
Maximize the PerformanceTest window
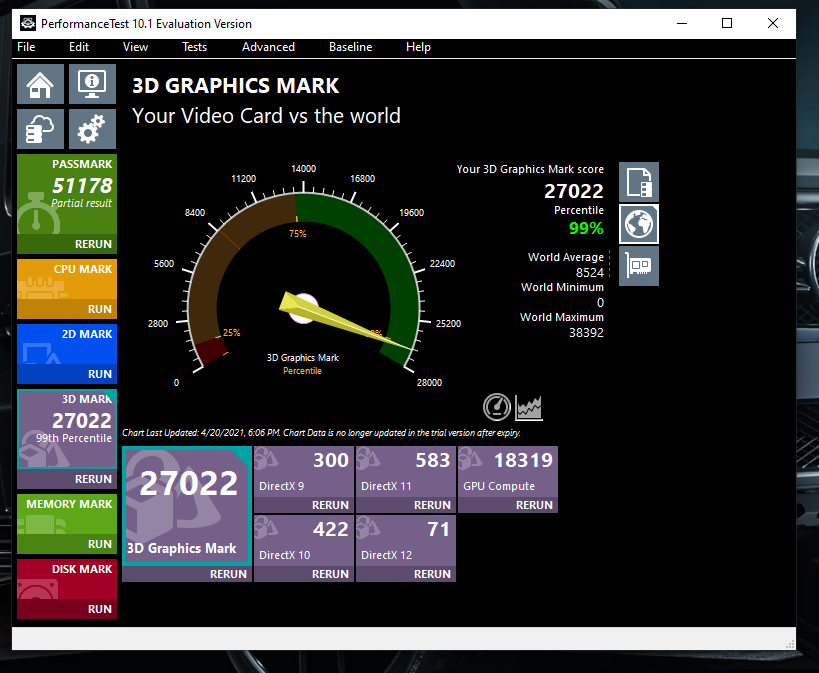point(727,23)
